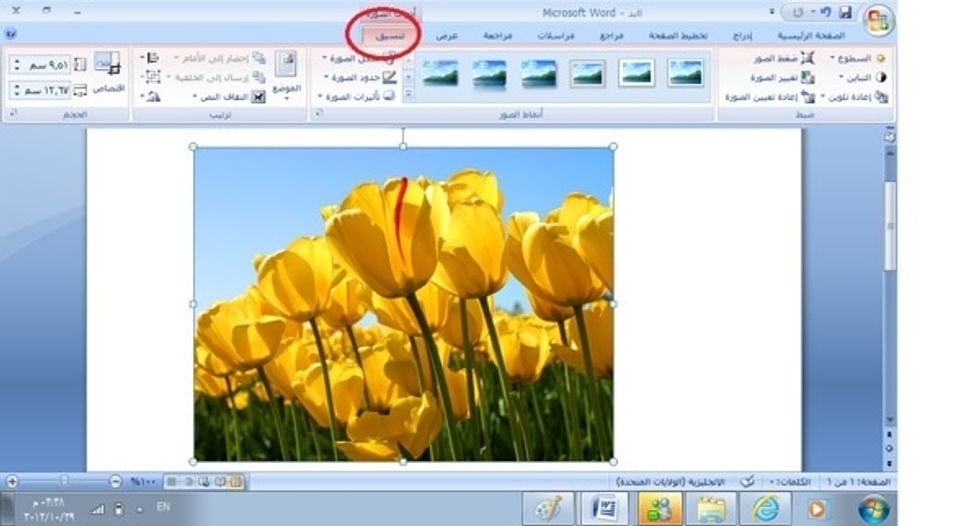This screenshot has height=526, width=980.
Task: Open Paint from the Windows taskbar
Action: pyautogui.click(x=549, y=508)
